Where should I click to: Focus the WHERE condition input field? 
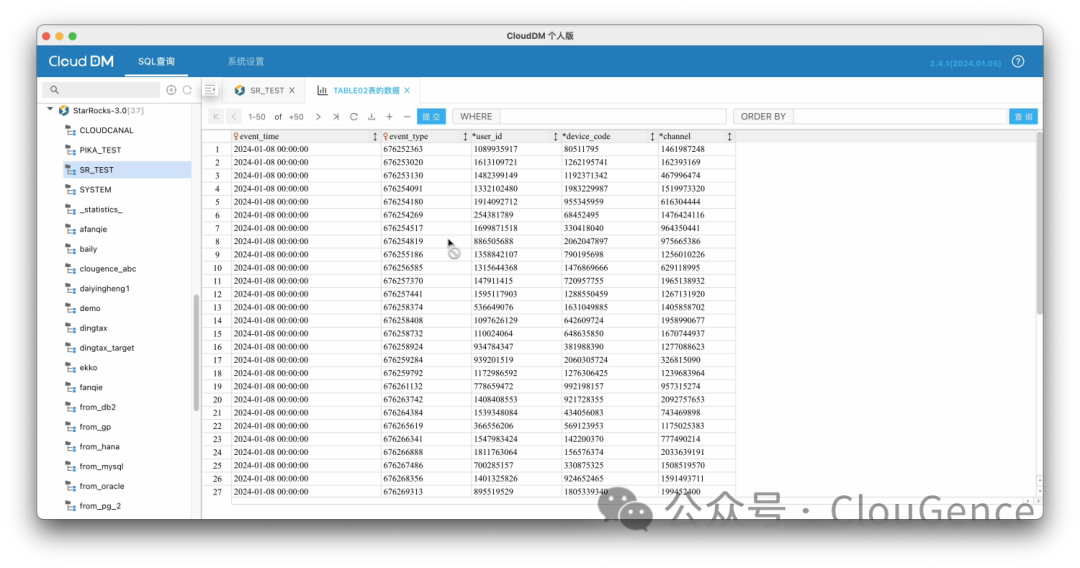[613, 116]
